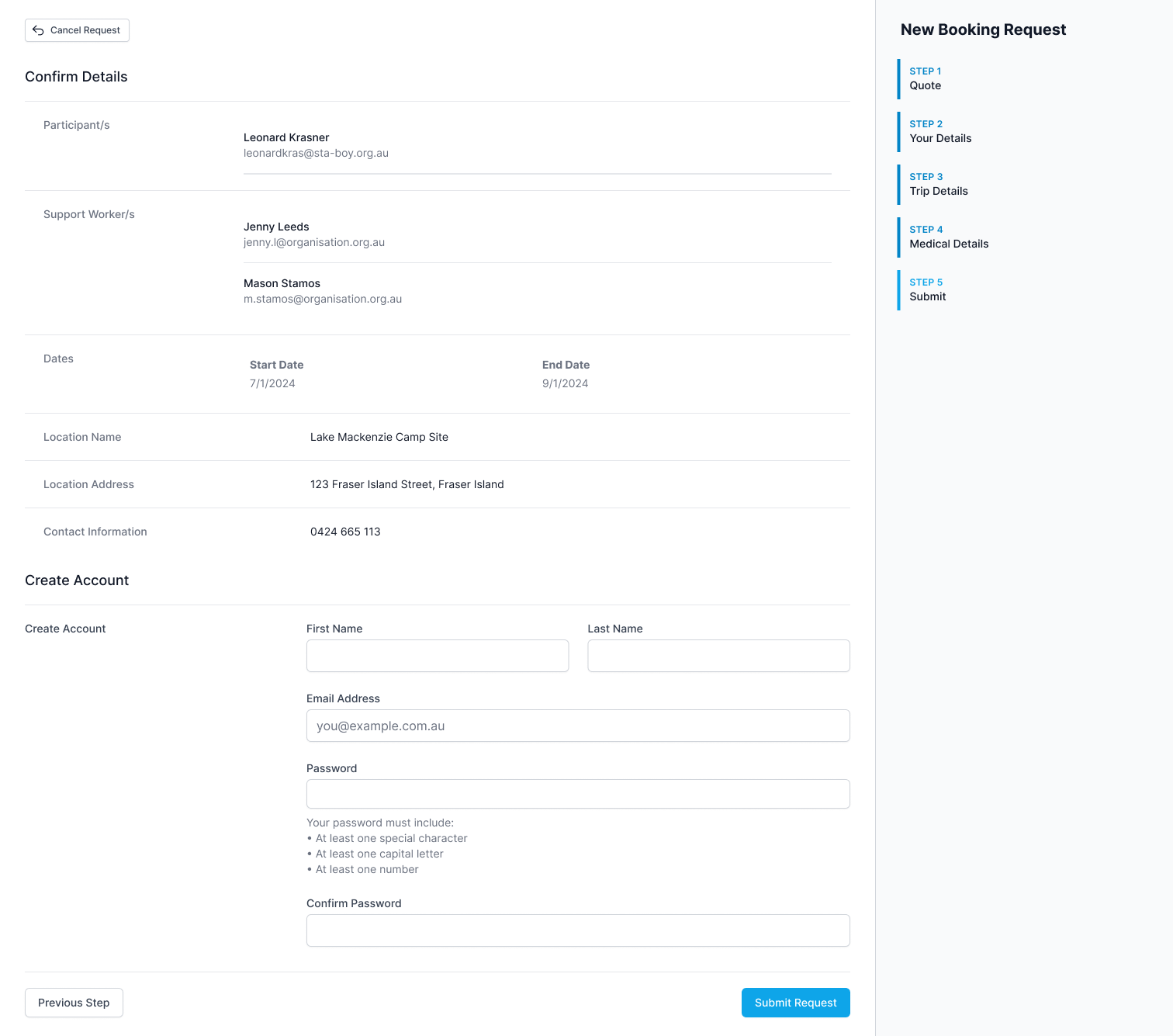
Task: Click the Dates row label
Action: coord(58,359)
